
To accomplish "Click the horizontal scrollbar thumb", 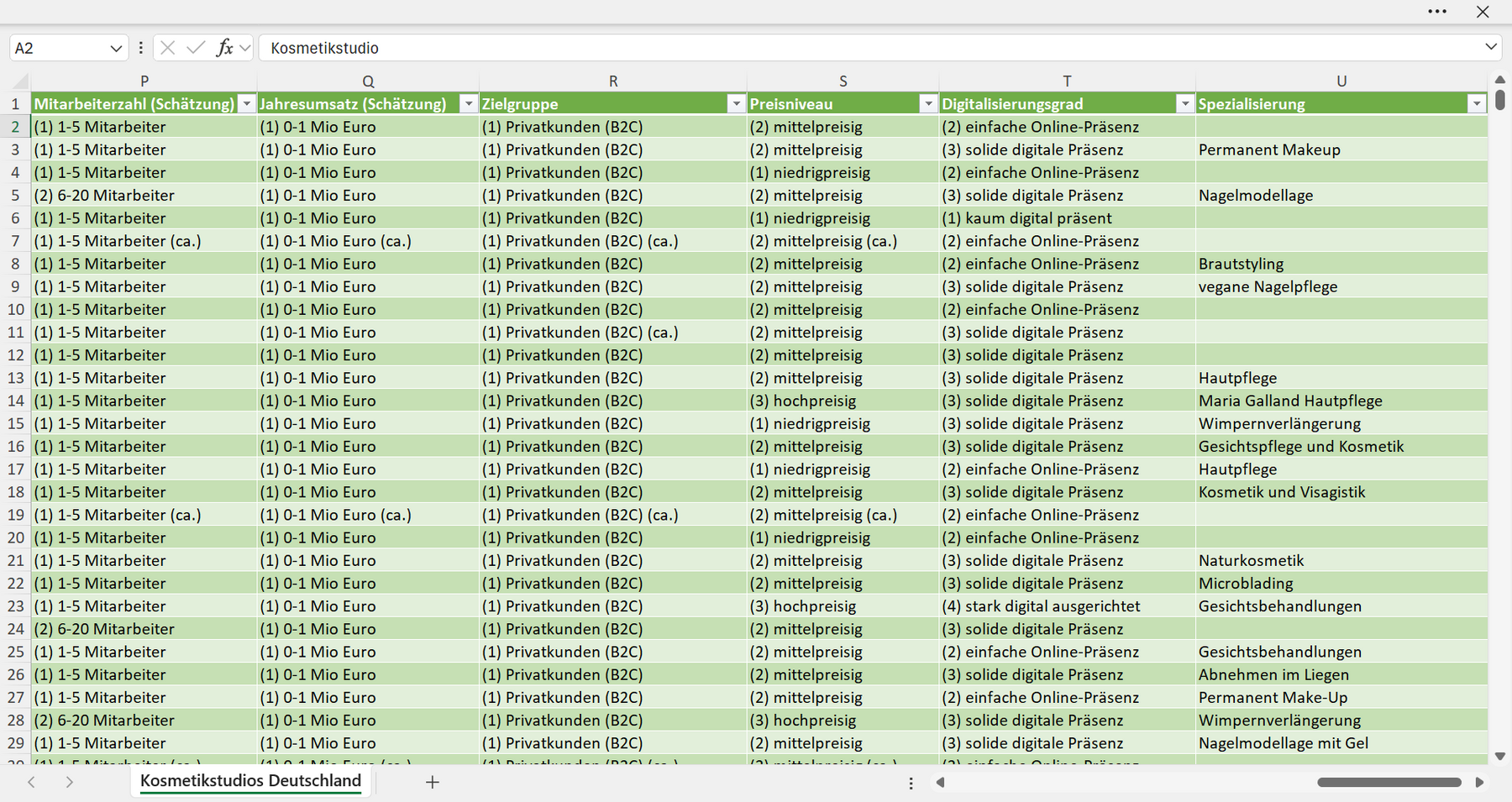I will [1389, 782].
